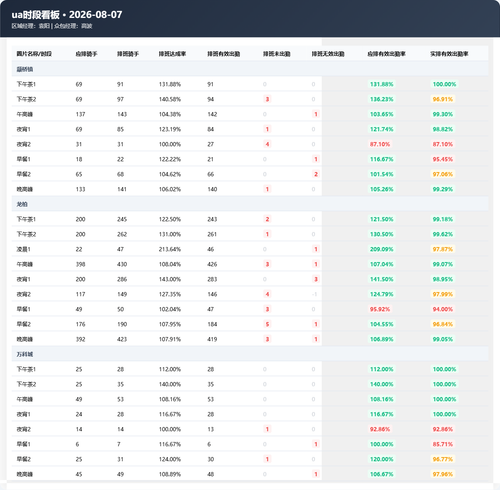Click the green 136.23% badge
Viewport: 500px width, 490px height.
tap(382, 99)
